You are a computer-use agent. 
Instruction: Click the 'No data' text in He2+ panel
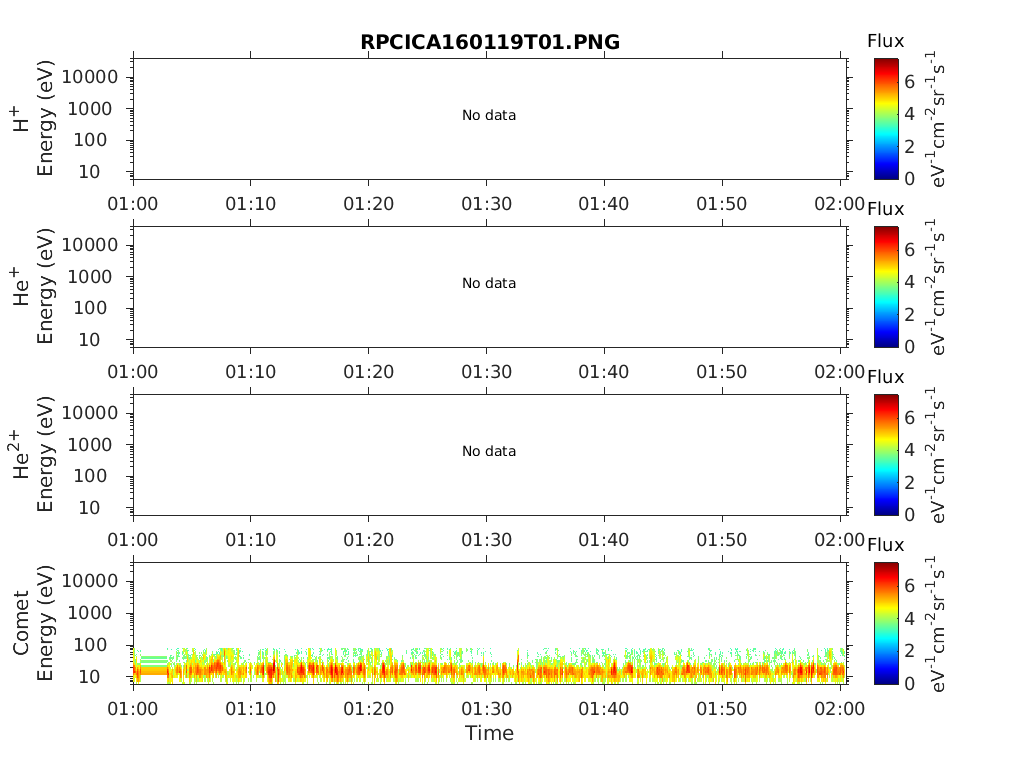(x=488, y=451)
